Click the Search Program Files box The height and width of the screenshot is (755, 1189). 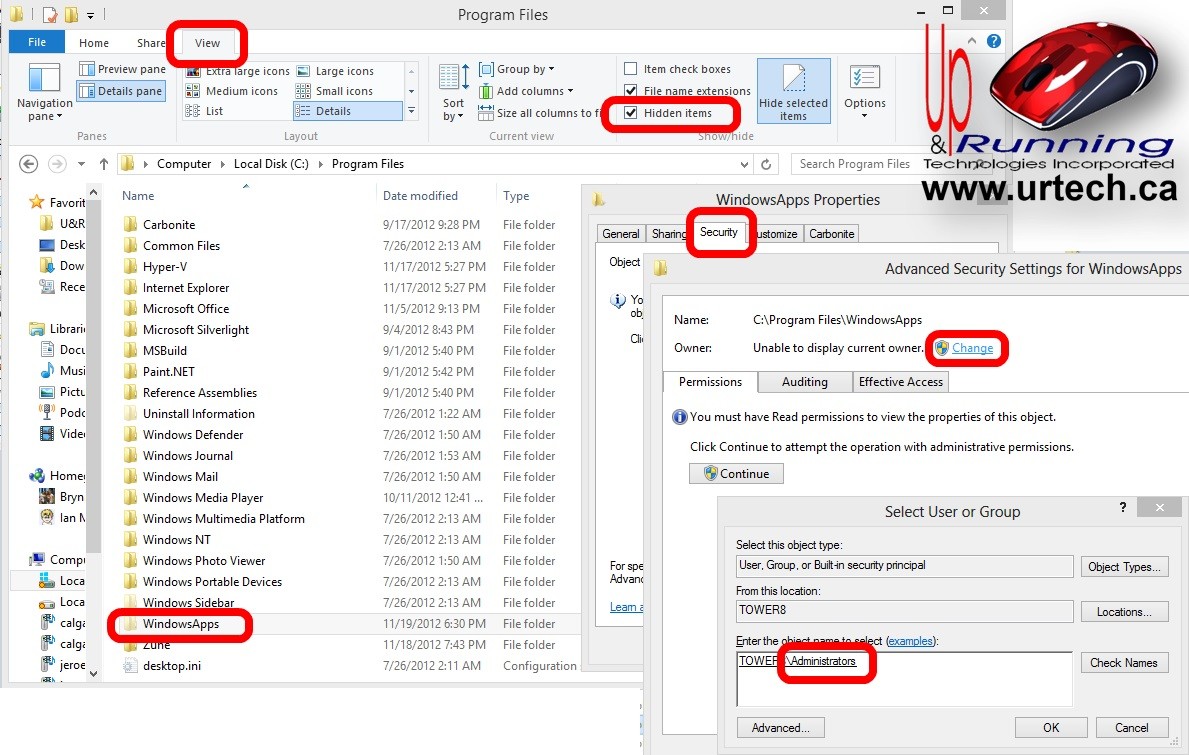pos(855,164)
